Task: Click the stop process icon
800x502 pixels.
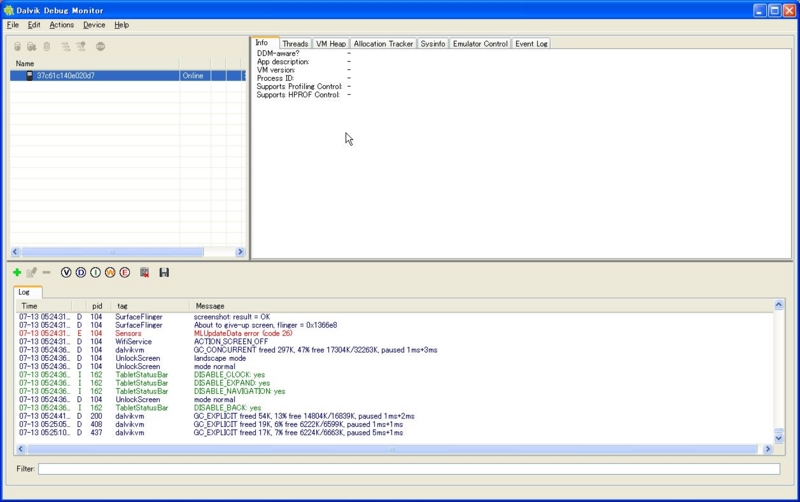Action: [x=101, y=47]
